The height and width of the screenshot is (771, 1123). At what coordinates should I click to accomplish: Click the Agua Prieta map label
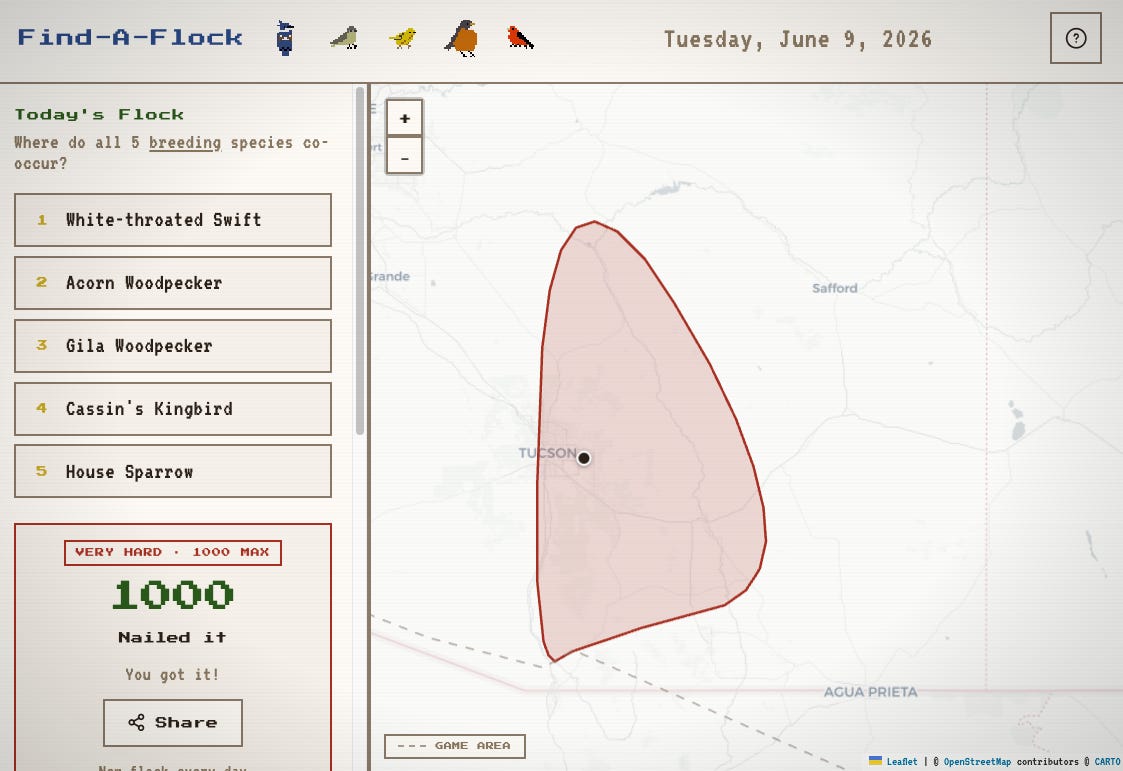[870, 692]
